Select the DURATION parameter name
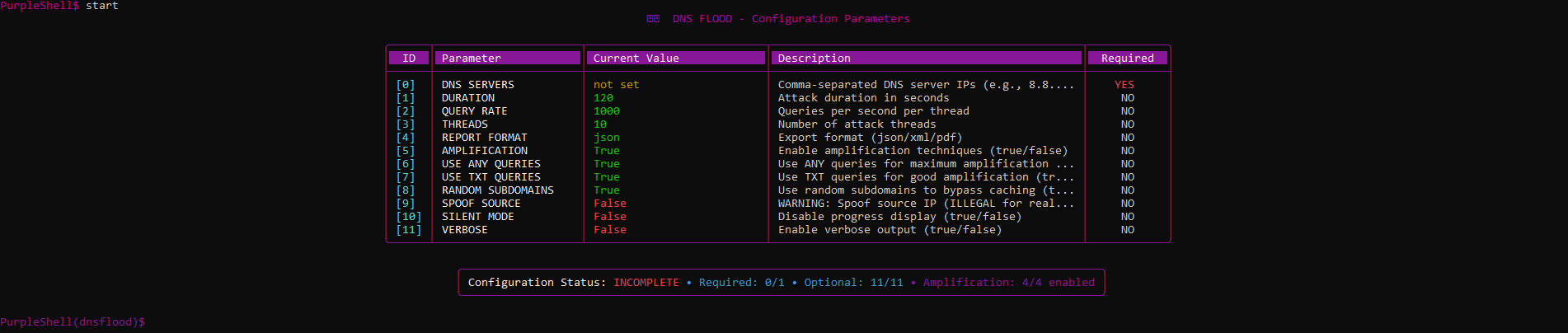The width and height of the screenshot is (1568, 333). click(x=468, y=98)
